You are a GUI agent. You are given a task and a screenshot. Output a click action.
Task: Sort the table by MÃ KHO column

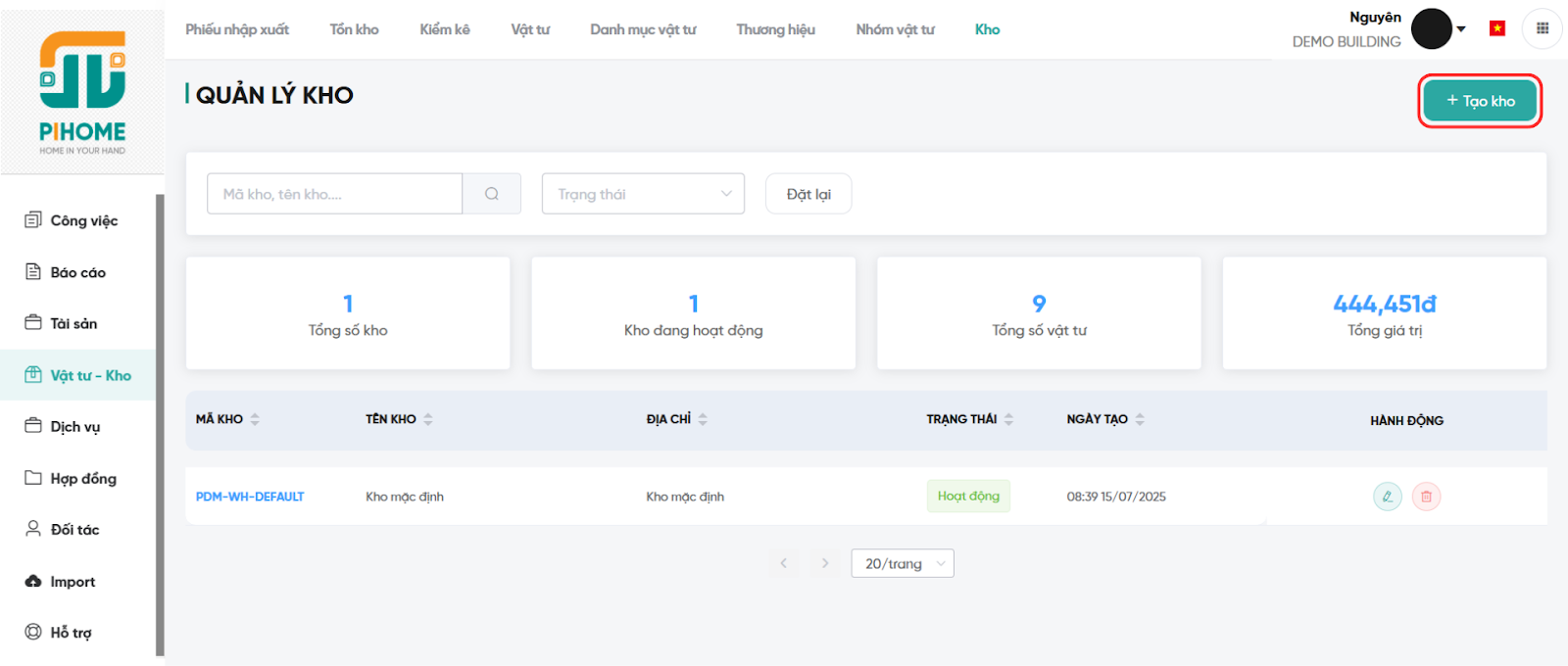click(x=255, y=419)
